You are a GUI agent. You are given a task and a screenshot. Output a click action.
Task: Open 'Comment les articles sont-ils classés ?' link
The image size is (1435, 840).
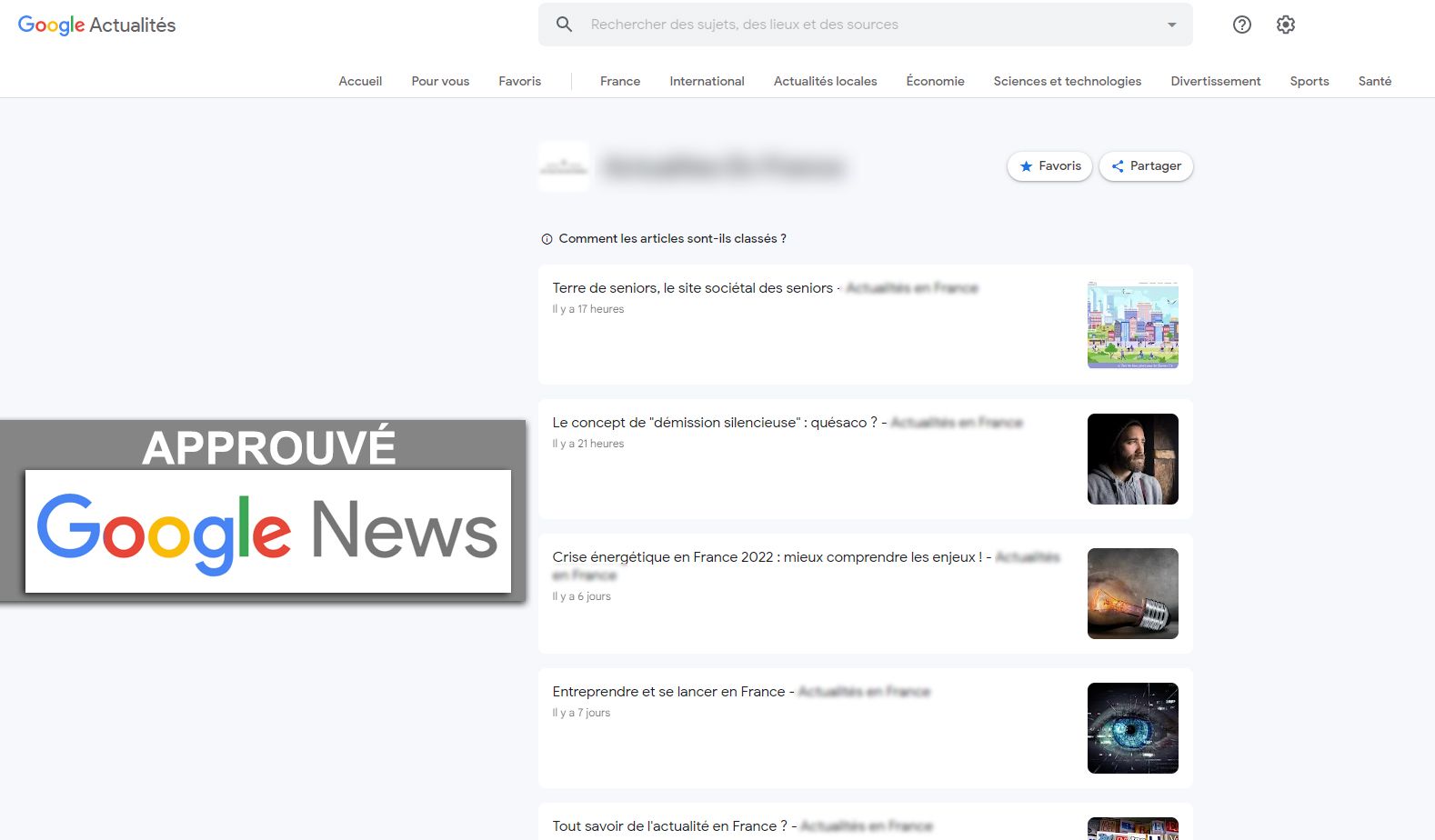point(672,238)
